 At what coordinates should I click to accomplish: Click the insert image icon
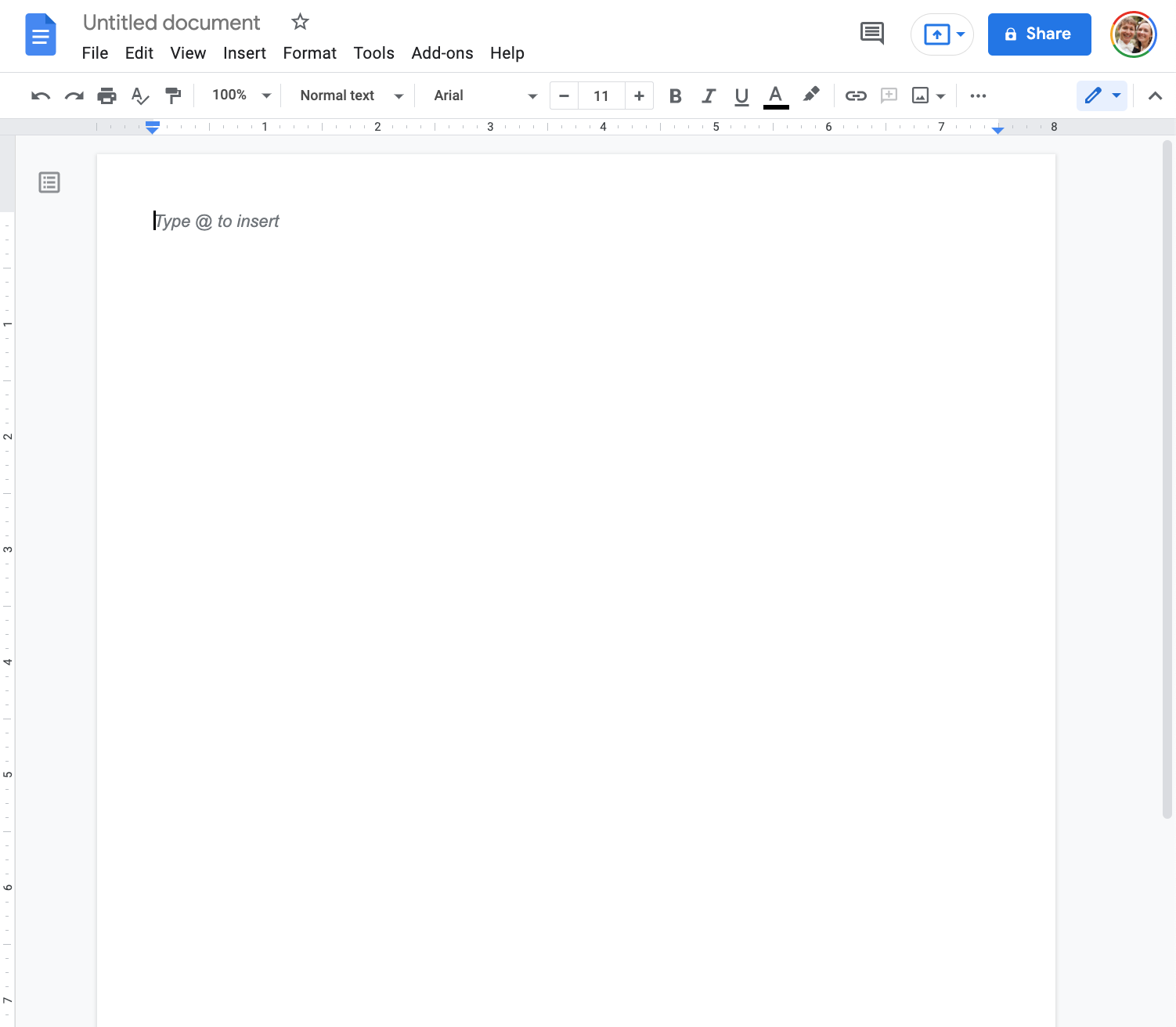(x=921, y=95)
